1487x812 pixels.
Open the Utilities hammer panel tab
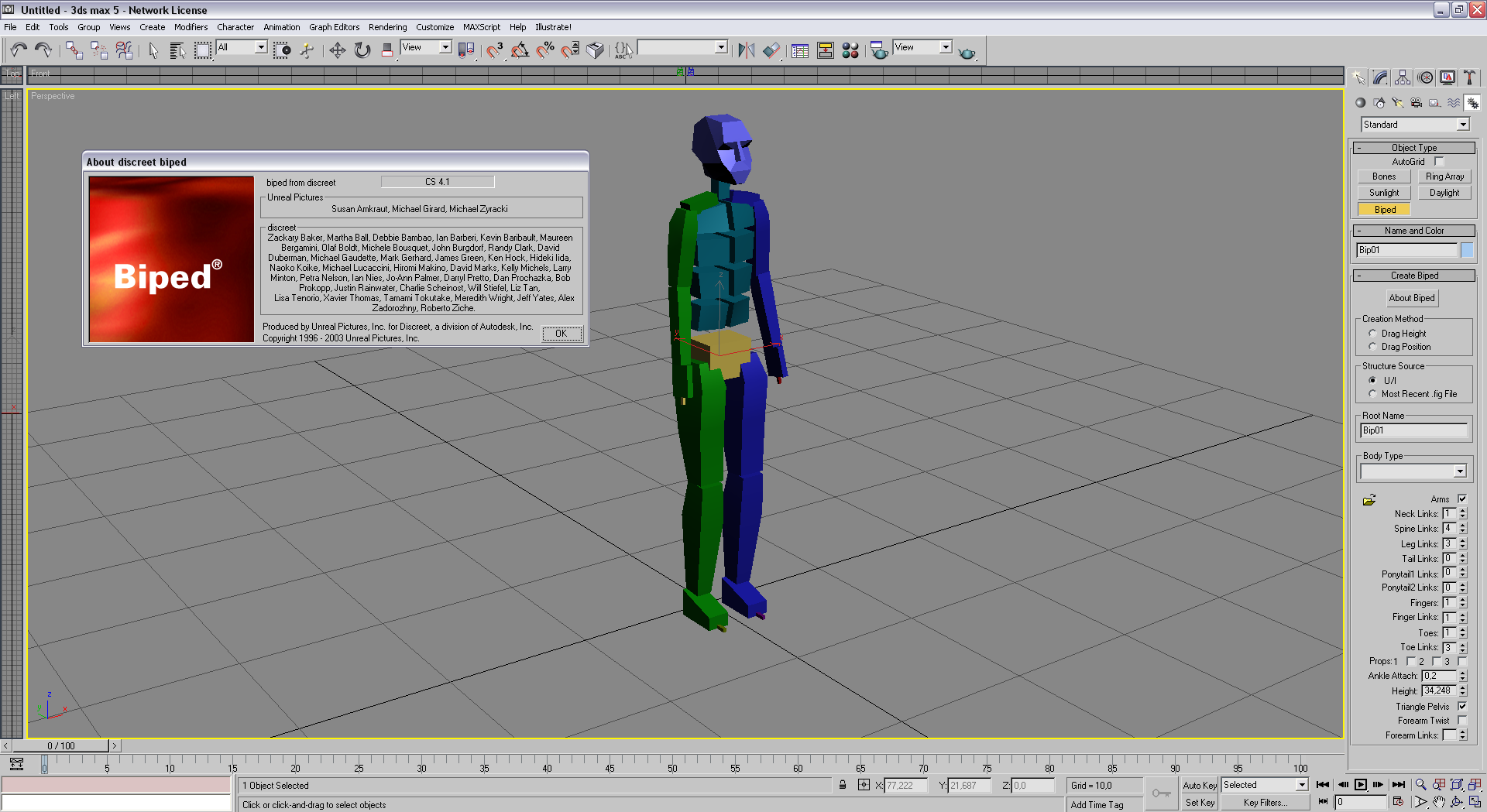tap(1469, 77)
